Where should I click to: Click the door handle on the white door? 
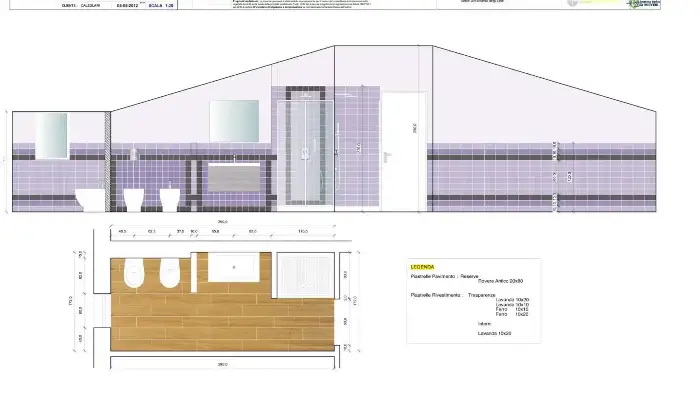[x=387, y=157]
